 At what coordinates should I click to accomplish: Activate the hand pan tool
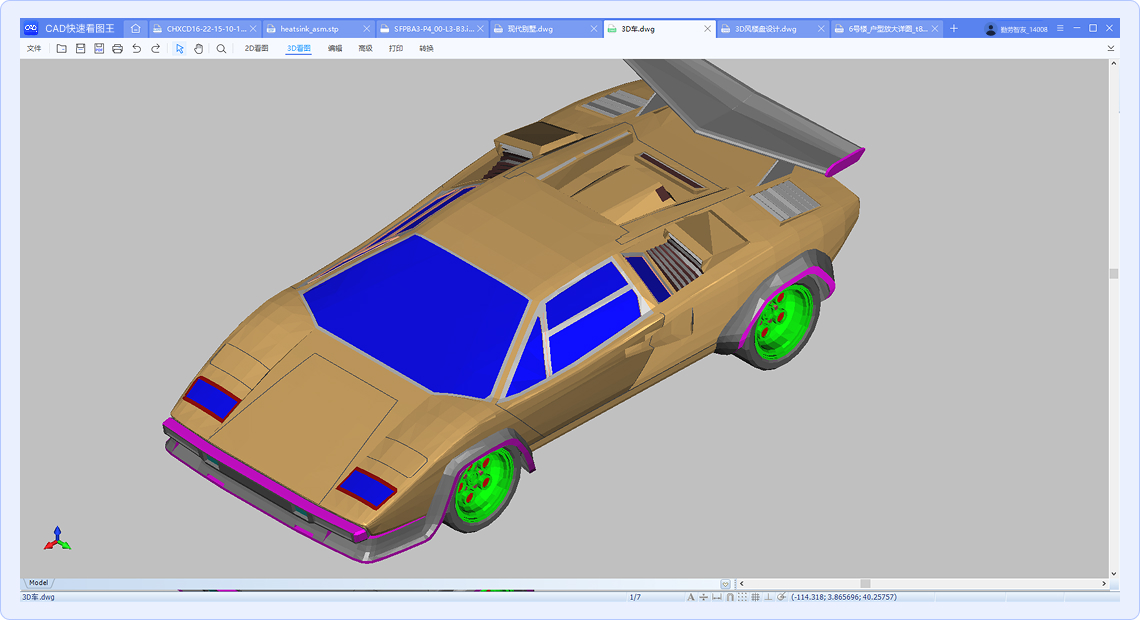[198, 49]
